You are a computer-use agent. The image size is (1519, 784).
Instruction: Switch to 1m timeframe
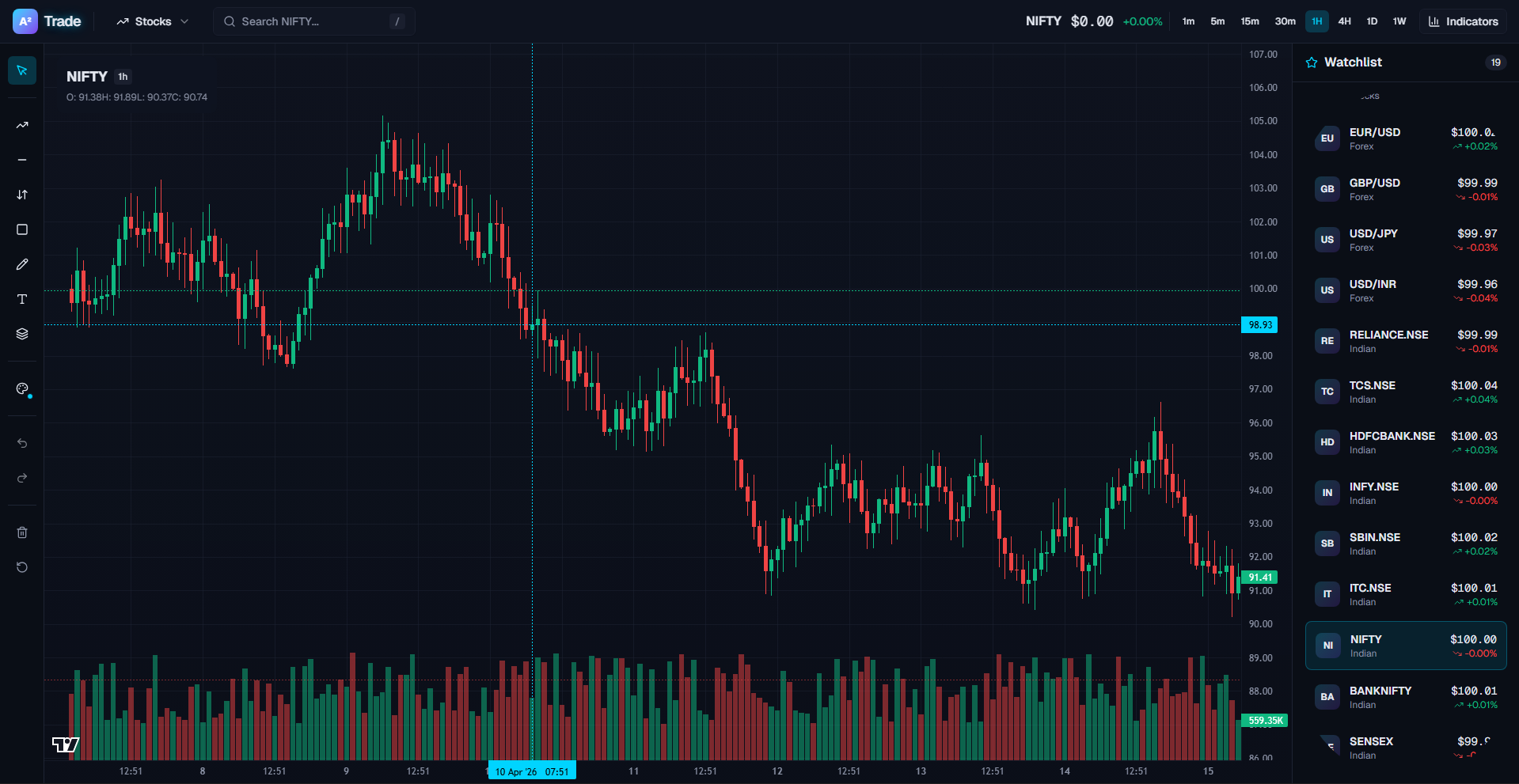(x=1188, y=21)
